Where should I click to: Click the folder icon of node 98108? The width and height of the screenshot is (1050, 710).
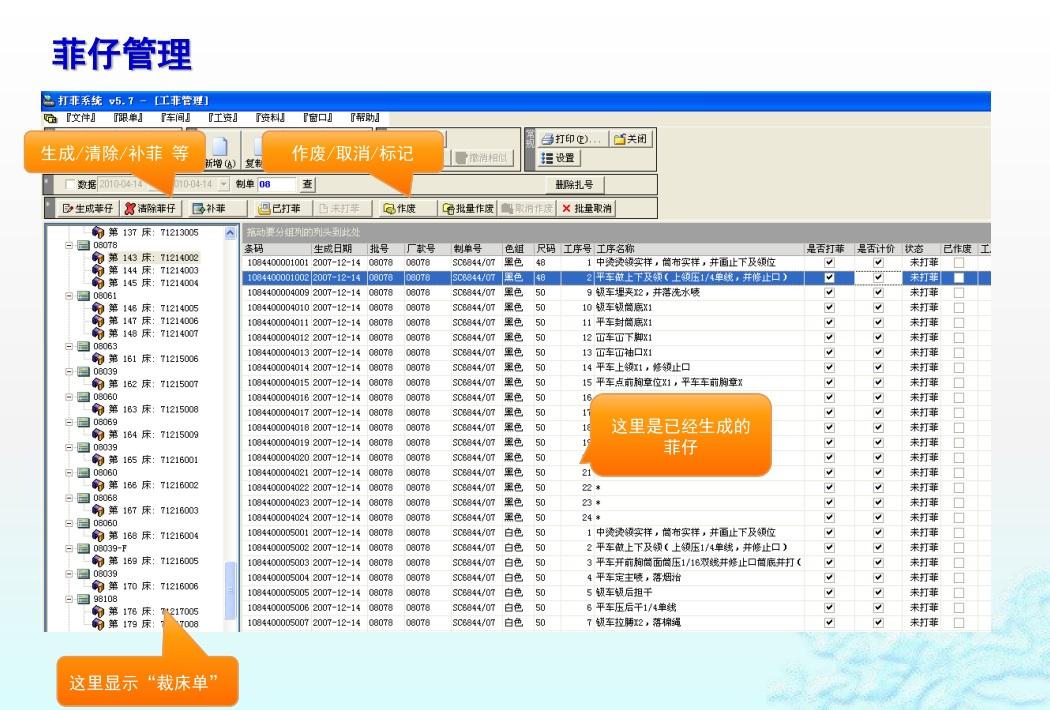[84, 599]
